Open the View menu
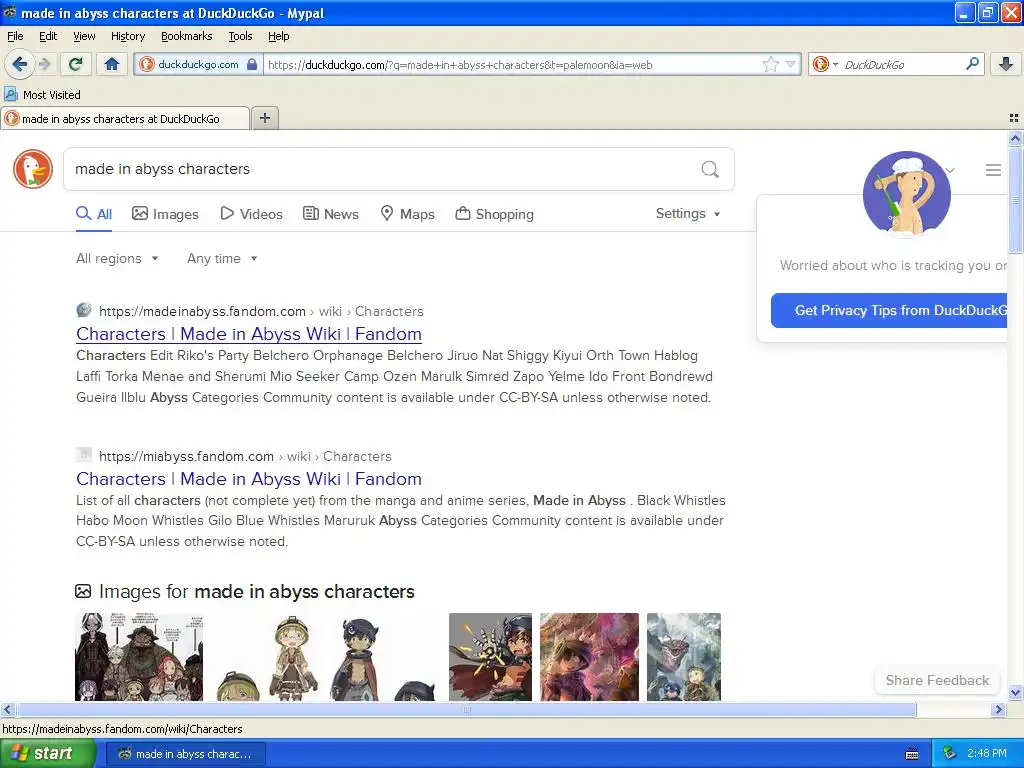Image resolution: width=1024 pixels, height=768 pixels. (84, 36)
